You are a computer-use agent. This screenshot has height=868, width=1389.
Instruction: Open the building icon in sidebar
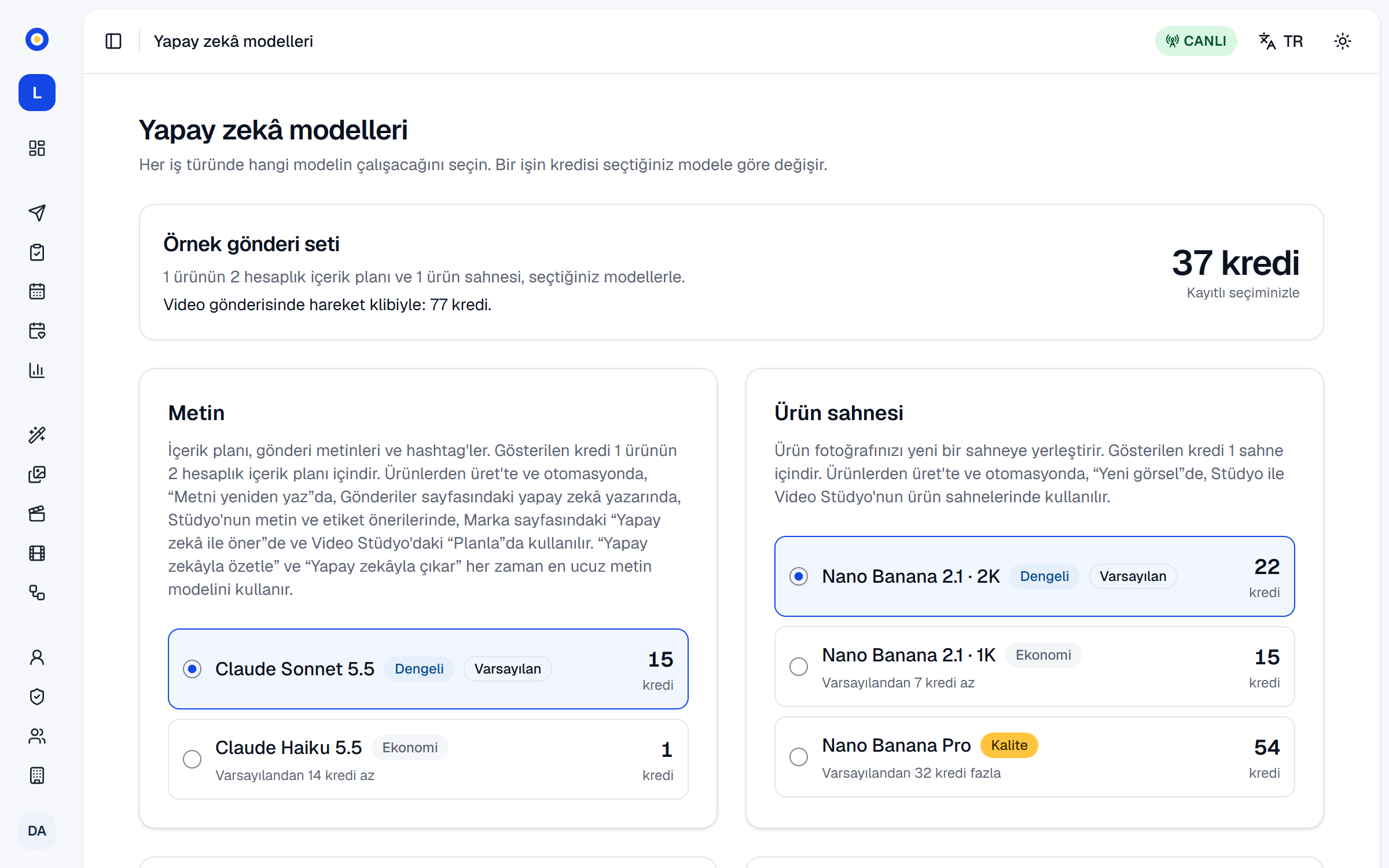[x=37, y=775]
